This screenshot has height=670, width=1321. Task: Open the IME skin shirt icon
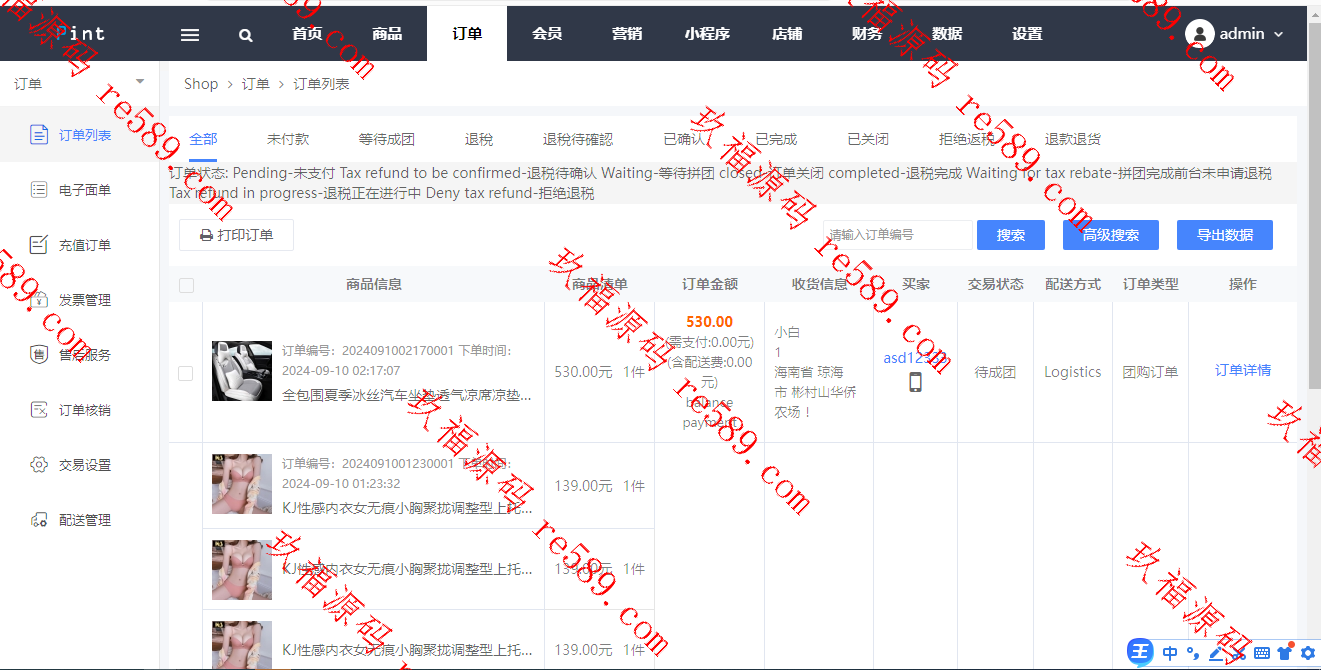click(1285, 653)
